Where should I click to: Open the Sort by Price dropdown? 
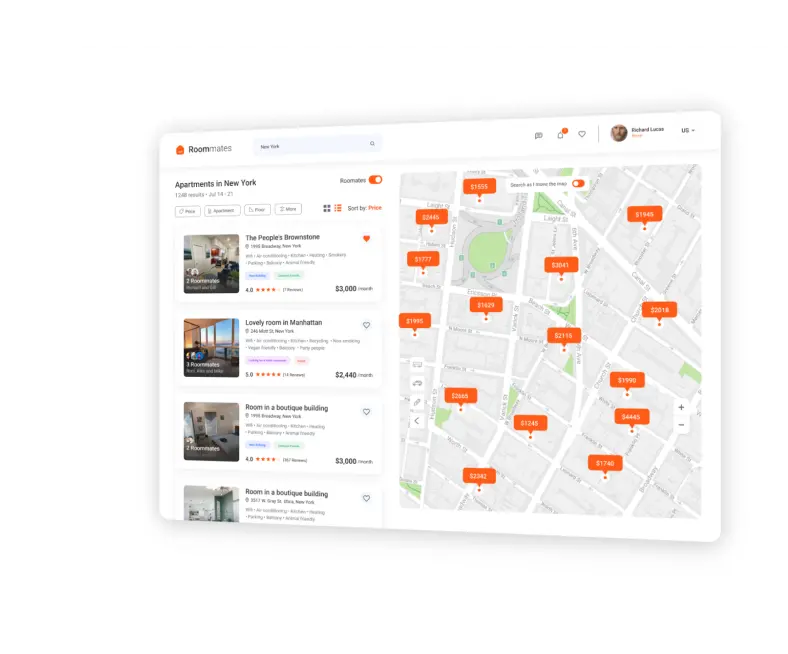tap(364, 208)
